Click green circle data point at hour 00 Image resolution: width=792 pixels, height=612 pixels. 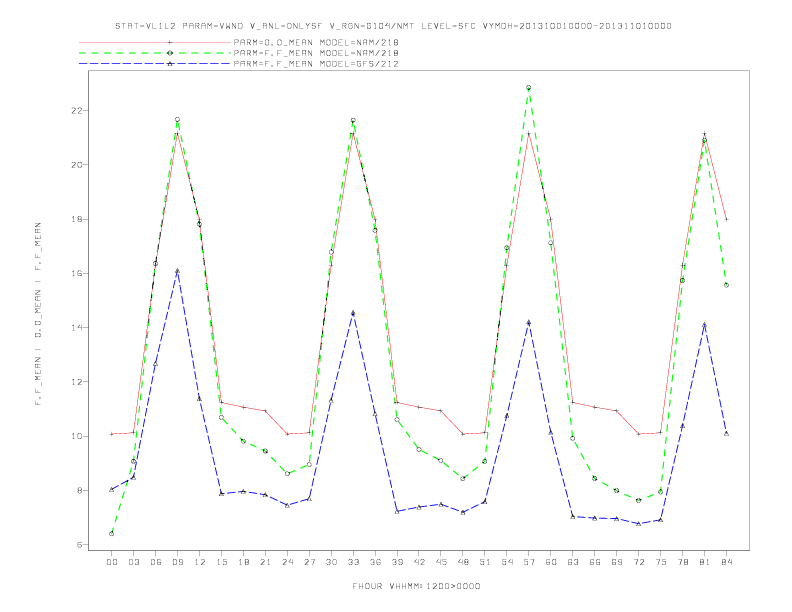click(112, 534)
